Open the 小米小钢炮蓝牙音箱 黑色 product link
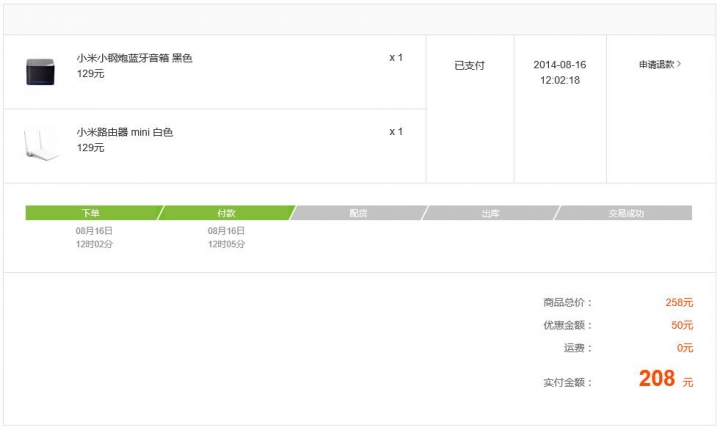 (134, 58)
